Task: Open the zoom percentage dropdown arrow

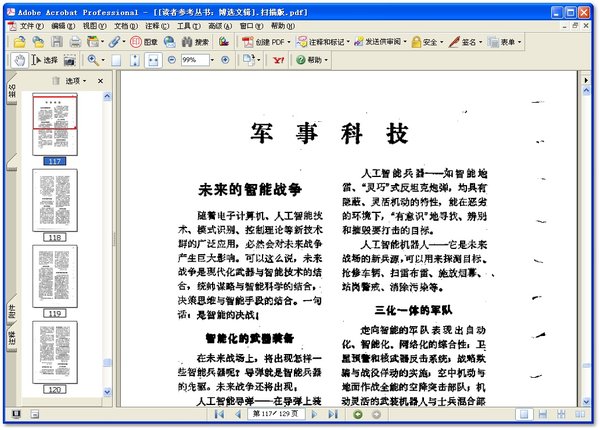Action: pos(212,60)
